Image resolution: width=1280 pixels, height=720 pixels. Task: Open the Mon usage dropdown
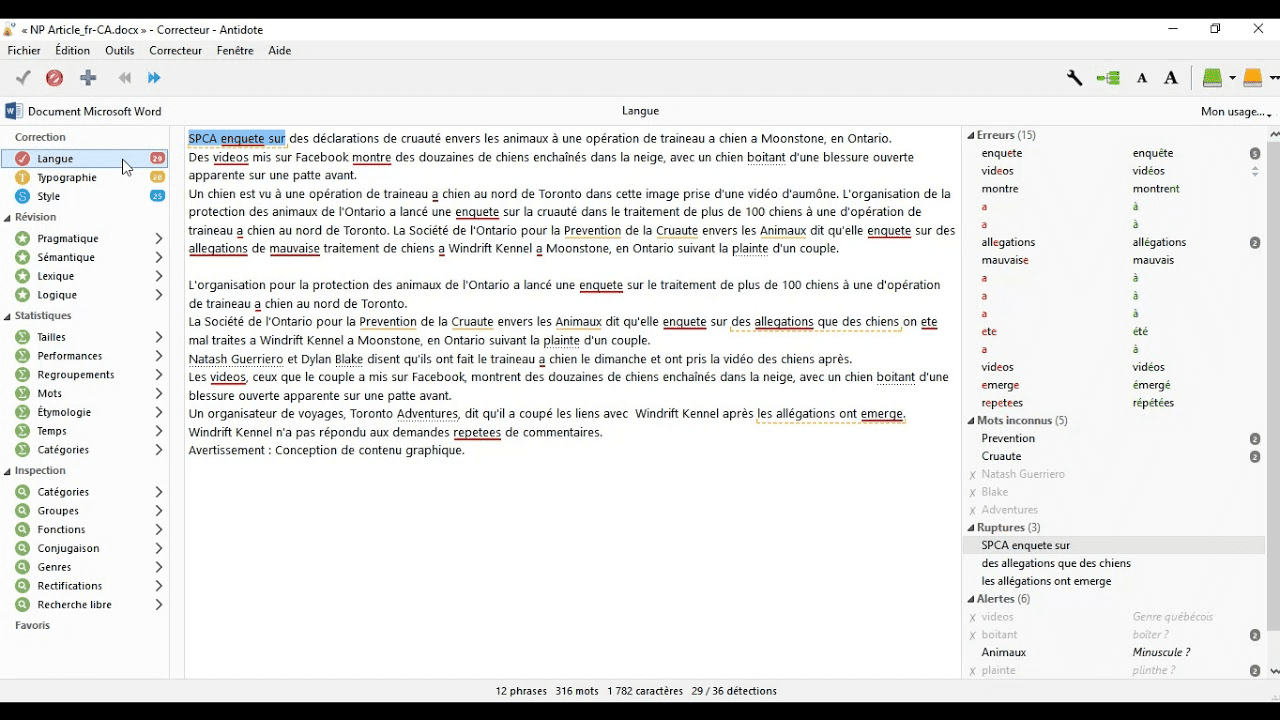point(1236,112)
